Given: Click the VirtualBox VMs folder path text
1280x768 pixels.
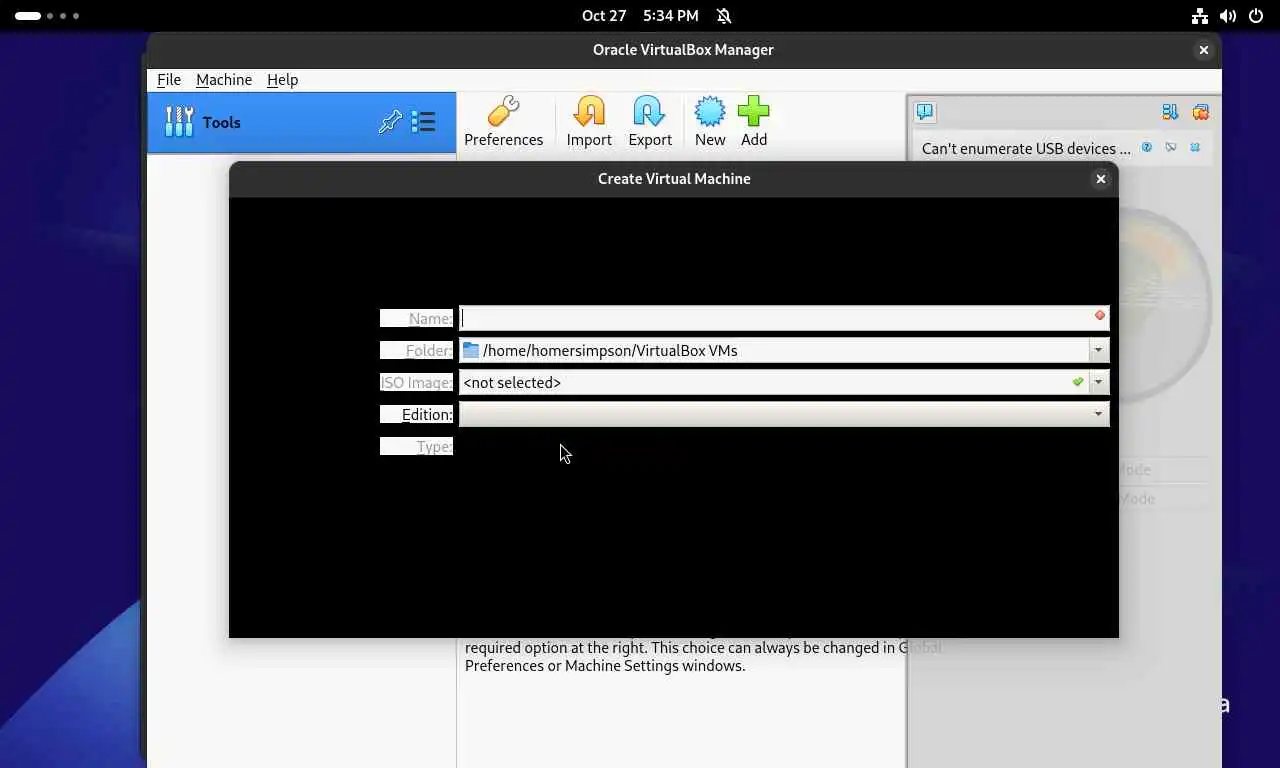Looking at the screenshot, I should (x=610, y=350).
